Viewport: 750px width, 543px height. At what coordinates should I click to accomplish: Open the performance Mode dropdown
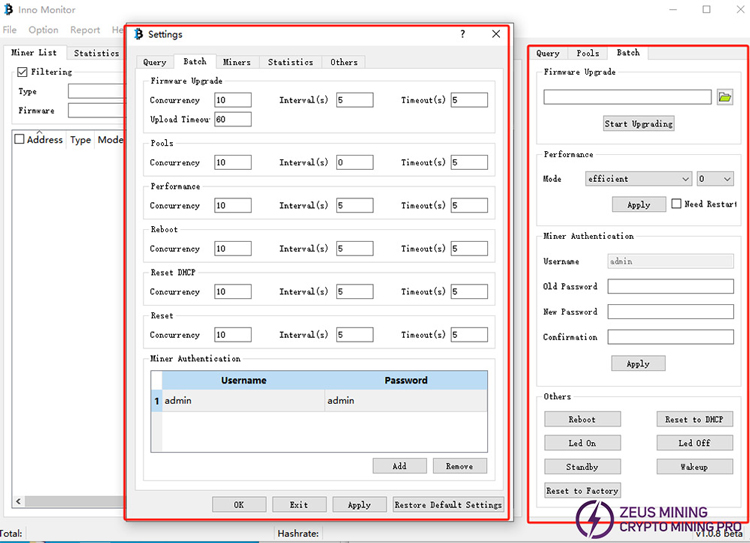coord(639,179)
